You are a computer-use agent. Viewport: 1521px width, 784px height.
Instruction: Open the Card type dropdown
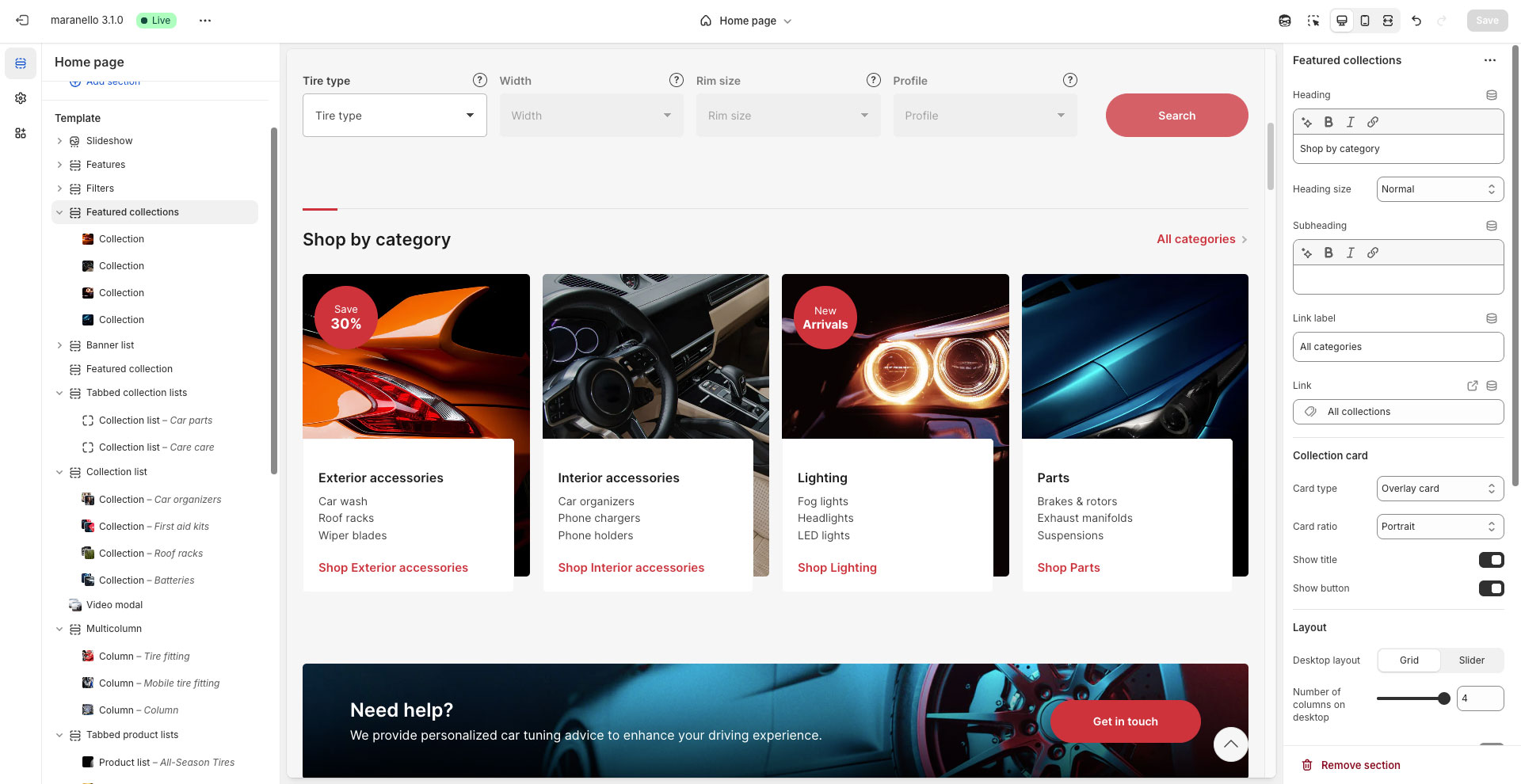pos(1439,488)
